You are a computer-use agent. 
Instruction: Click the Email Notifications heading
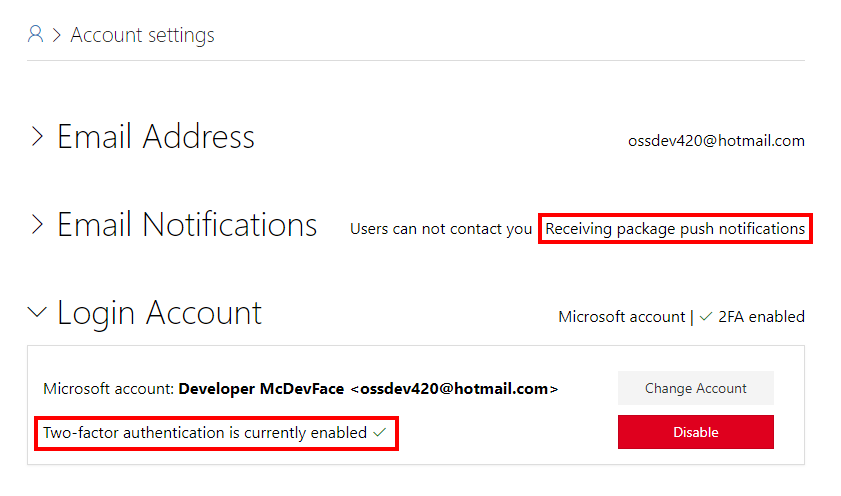click(186, 224)
